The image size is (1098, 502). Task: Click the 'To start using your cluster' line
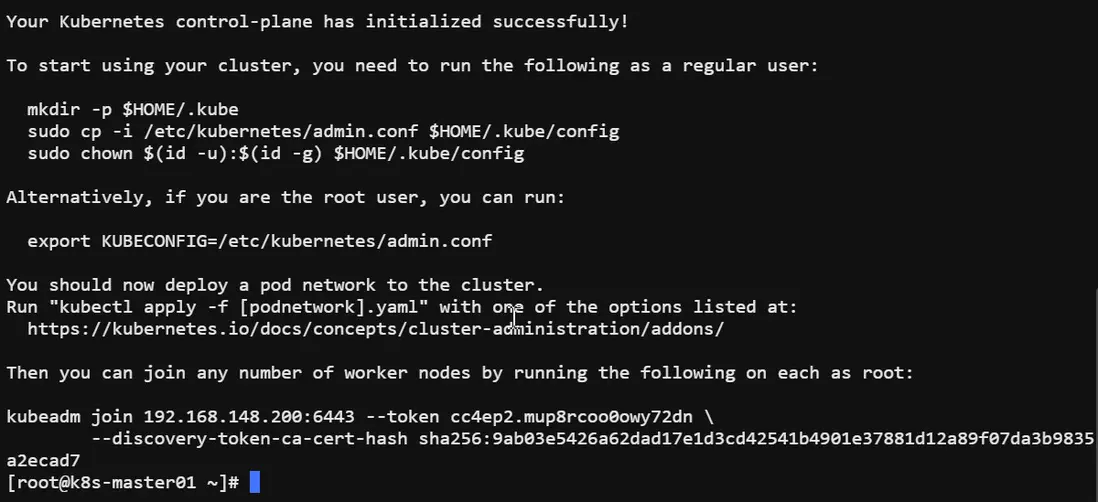click(x=412, y=65)
